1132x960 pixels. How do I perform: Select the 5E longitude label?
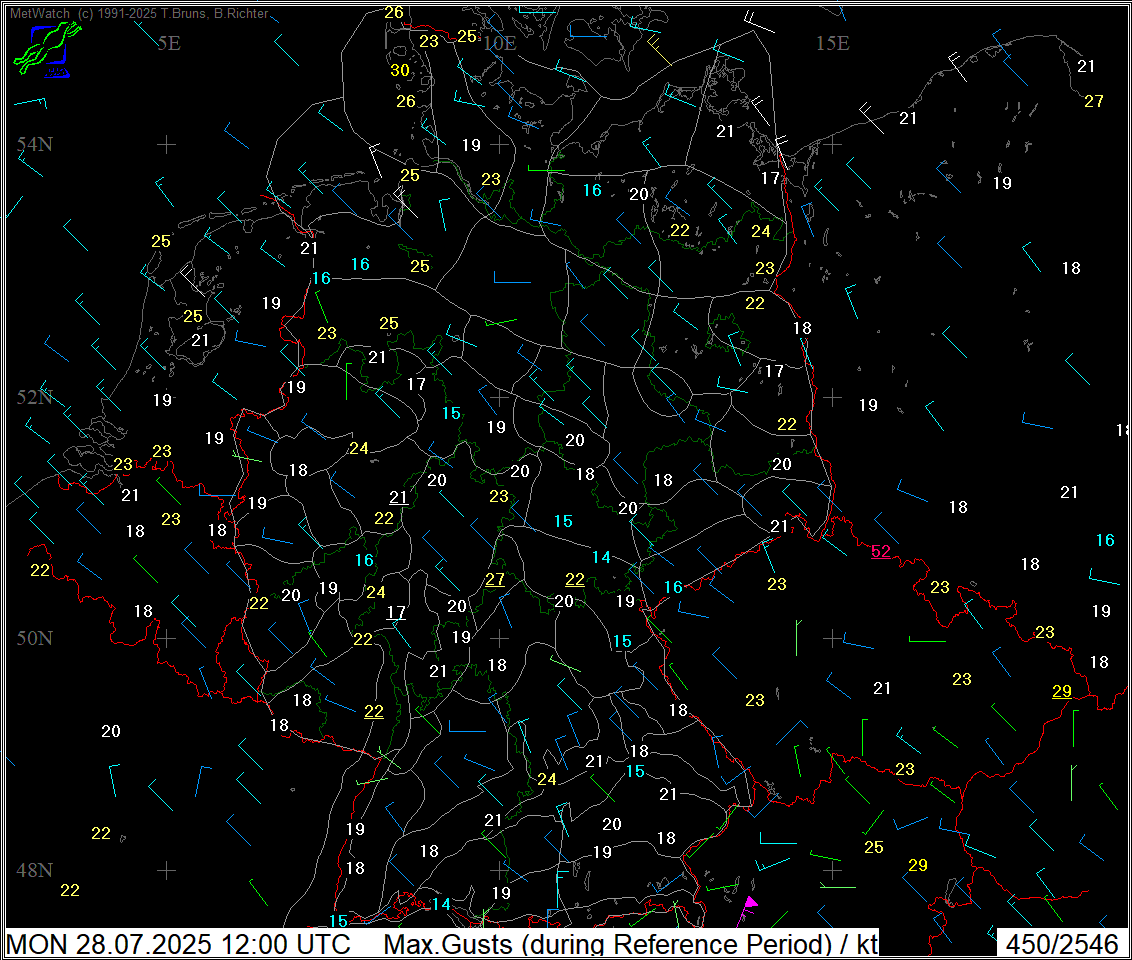pyautogui.click(x=169, y=43)
